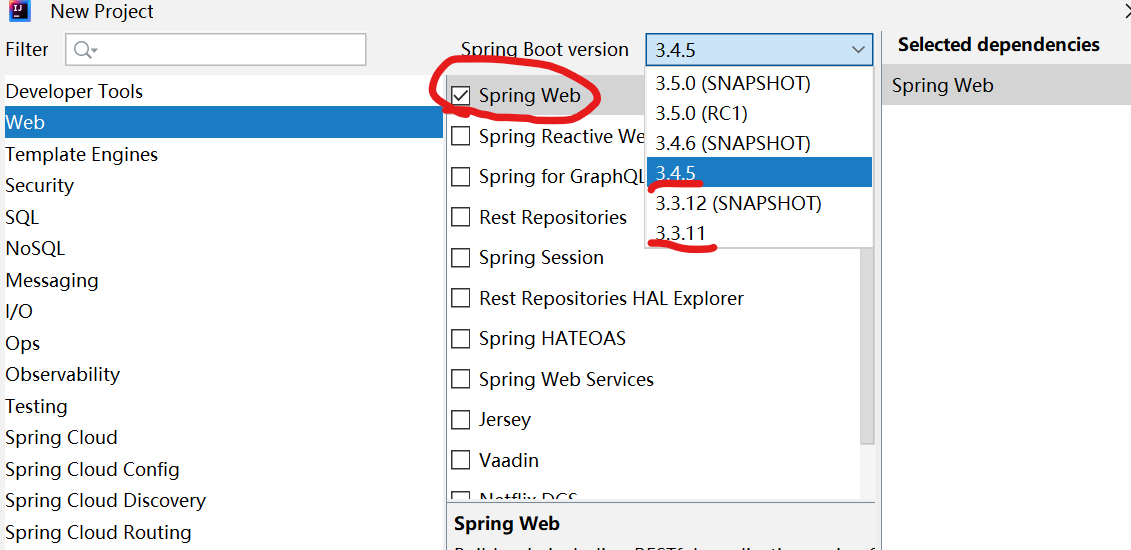Click the Selected dependencies header
The width and height of the screenshot is (1131, 550).
tap(998, 45)
